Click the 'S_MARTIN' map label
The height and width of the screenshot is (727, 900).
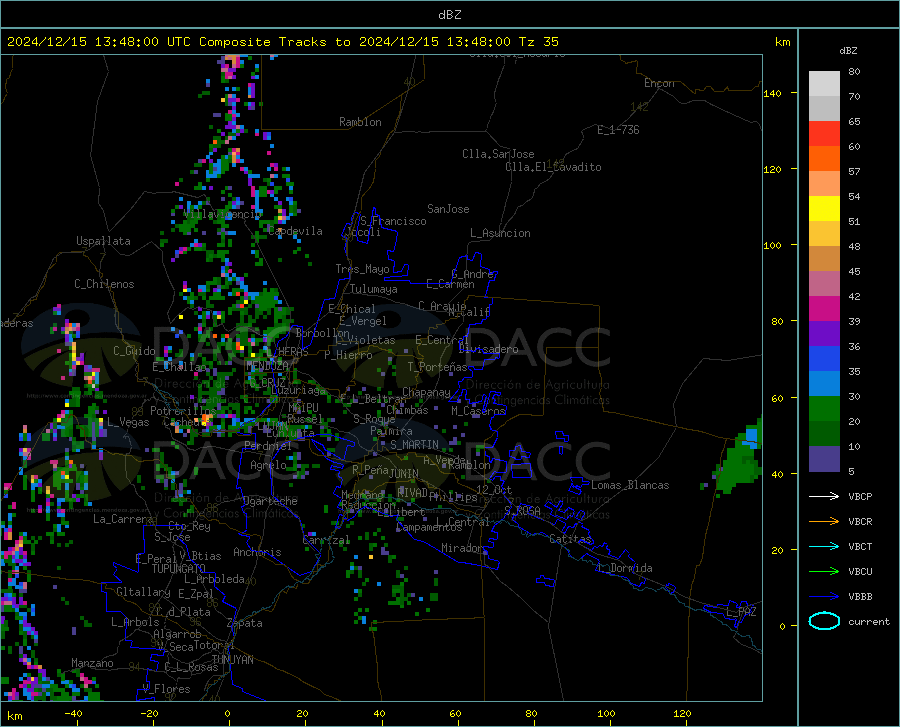[x=414, y=445]
